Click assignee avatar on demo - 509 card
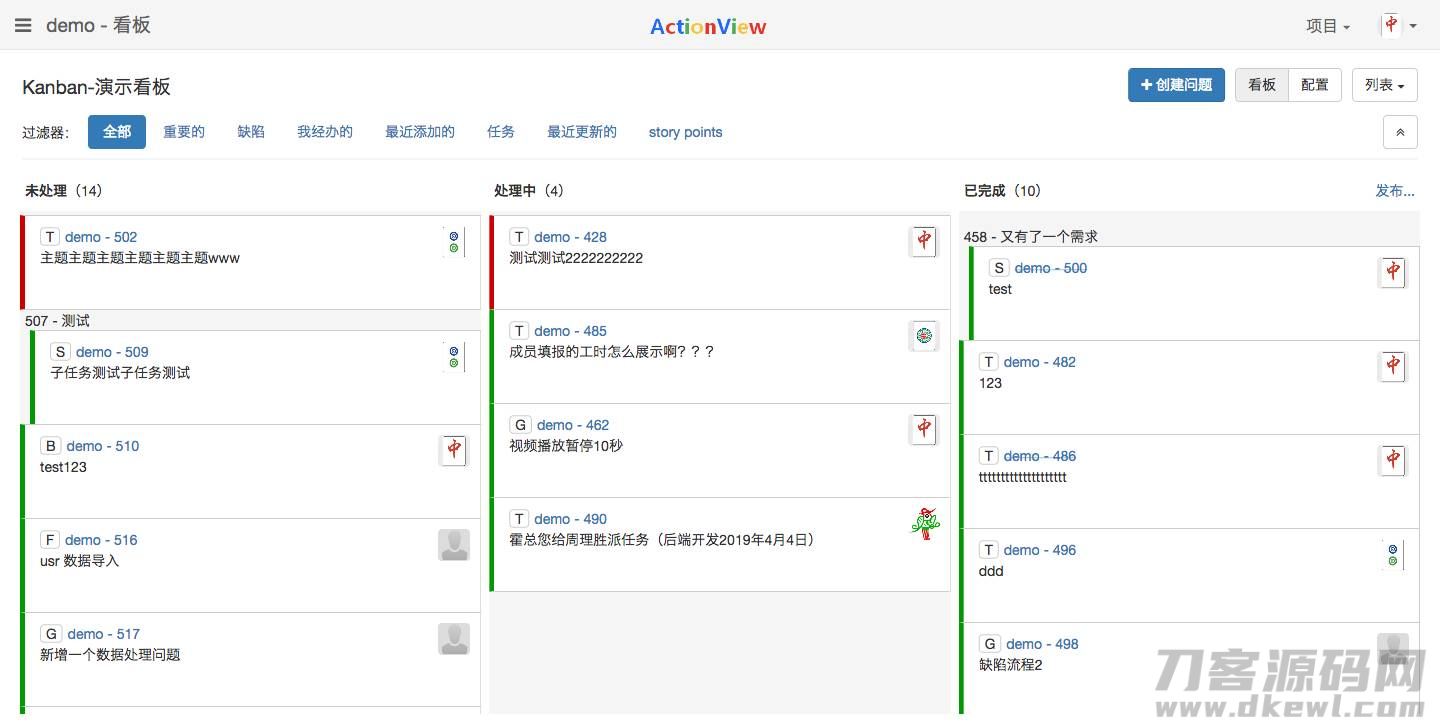Screen dimensions: 1440x724 coord(454,357)
